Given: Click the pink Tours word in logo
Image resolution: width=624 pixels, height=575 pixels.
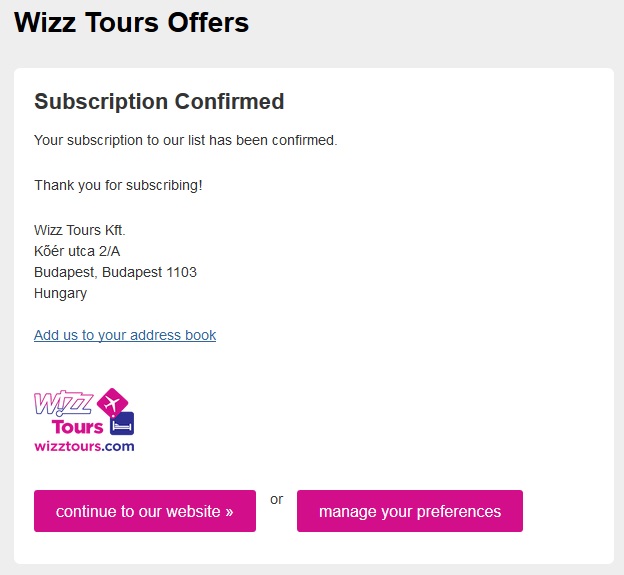Looking at the screenshot, I should (78, 427).
